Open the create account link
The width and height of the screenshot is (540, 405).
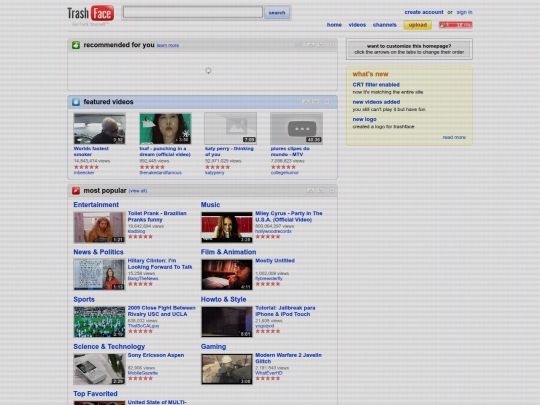[x=424, y=12]
